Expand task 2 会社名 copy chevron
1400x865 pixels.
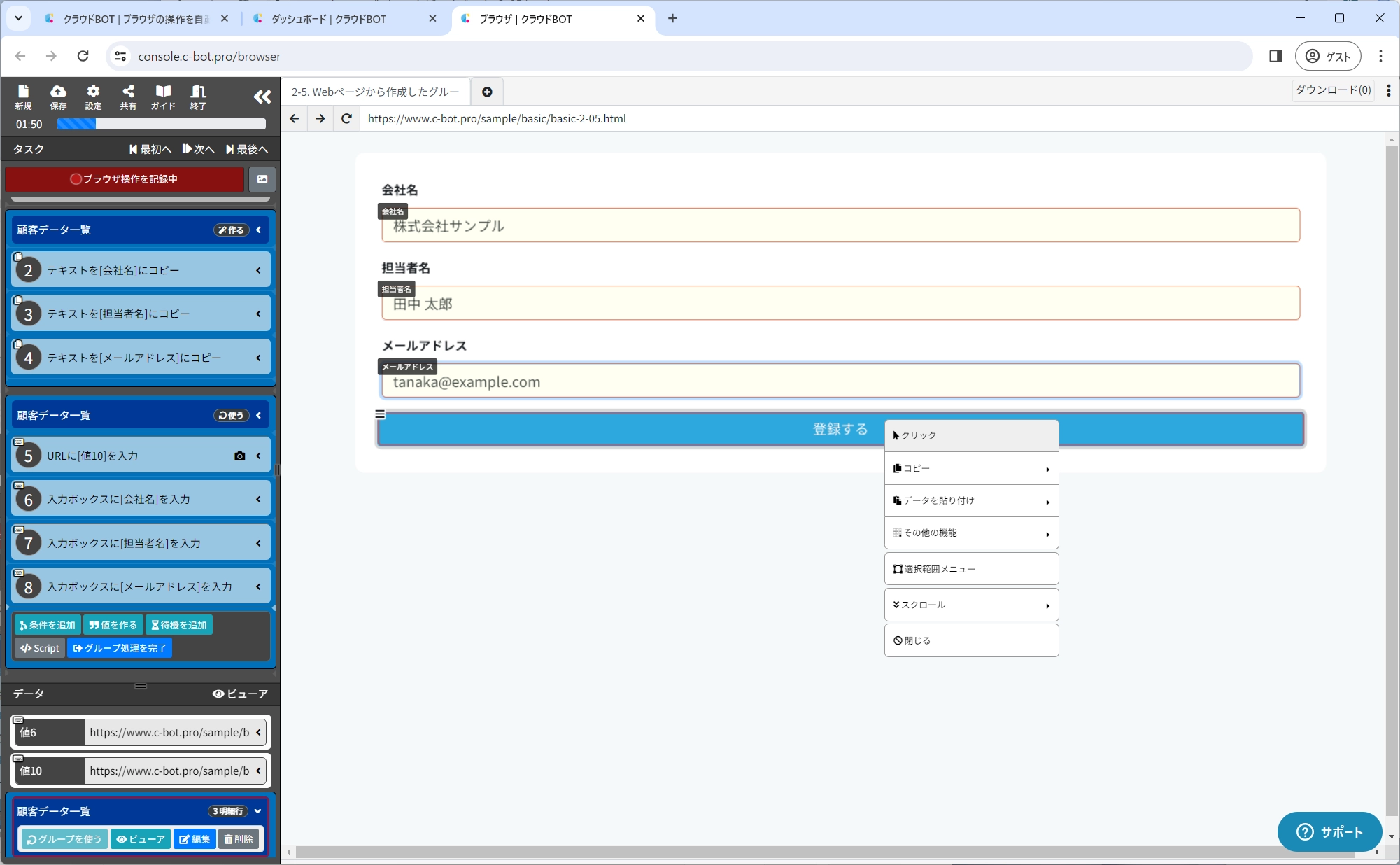[x=258, y=271]
